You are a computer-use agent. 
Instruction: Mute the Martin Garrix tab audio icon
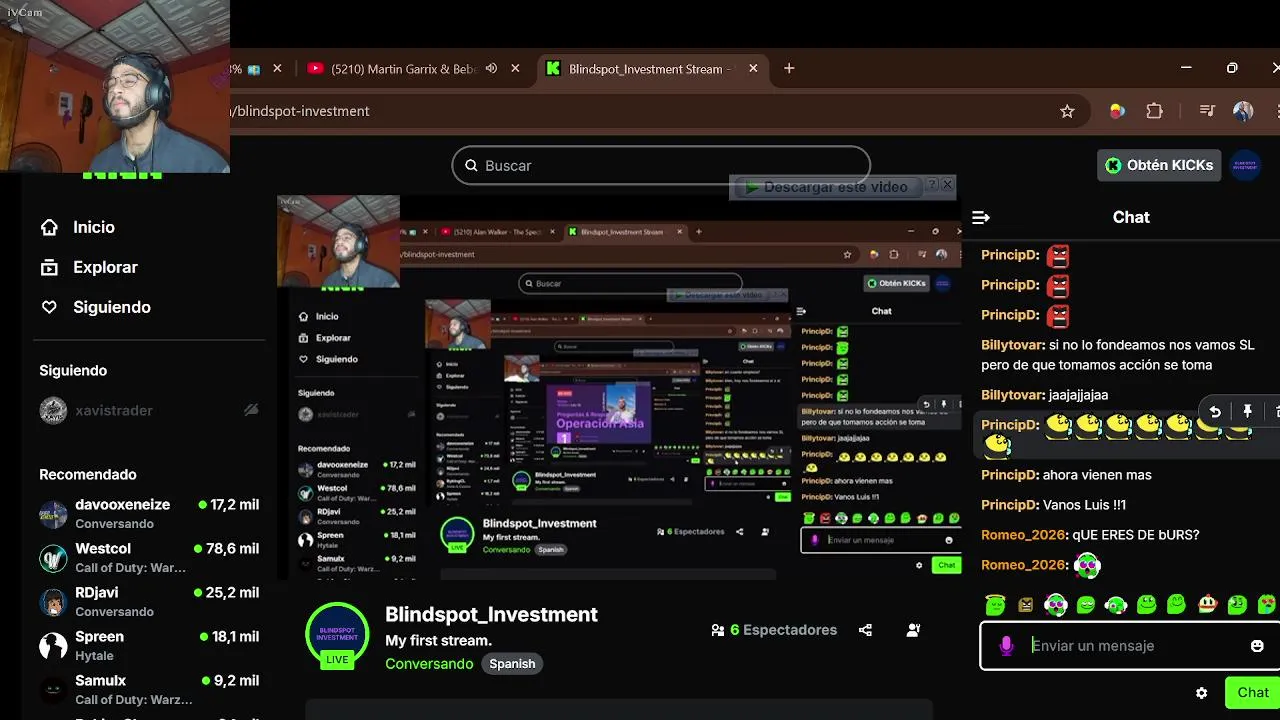[x=491, y=69]
